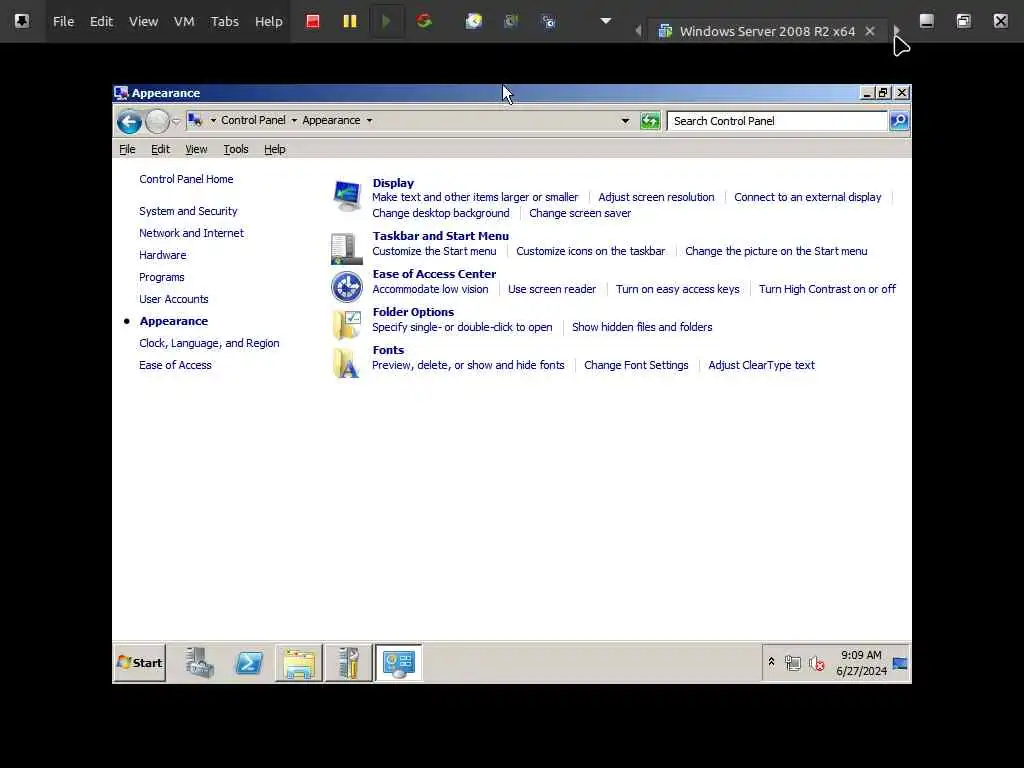Click the green Refresh address bar icon
Viewport: 1024px width, 768px height.
[650, 121]
